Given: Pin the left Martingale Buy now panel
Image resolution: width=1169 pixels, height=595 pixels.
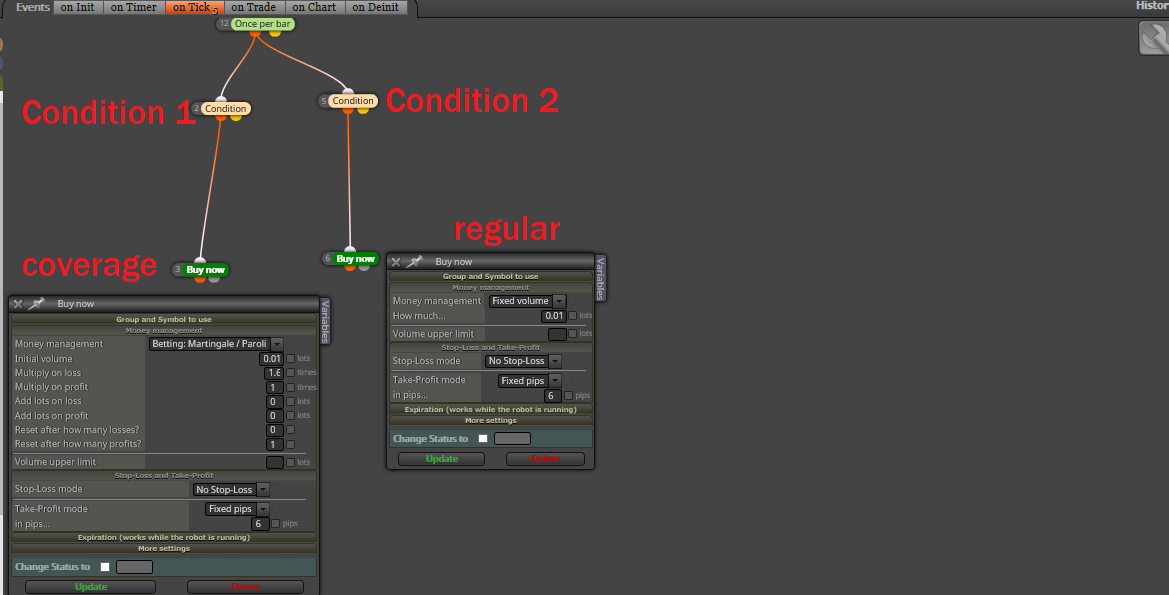Looking at the screenshot, I should pos(37,303).
